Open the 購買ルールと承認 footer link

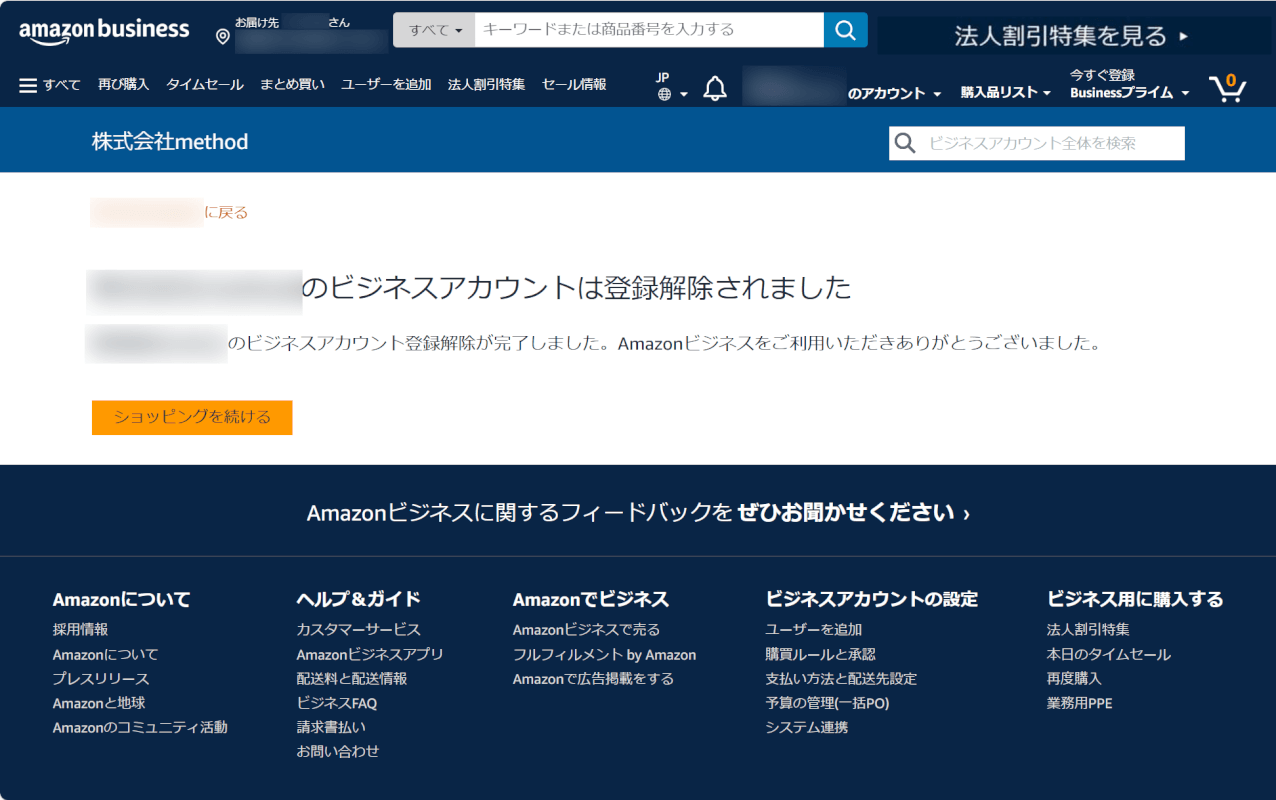(x=820, y=655)
